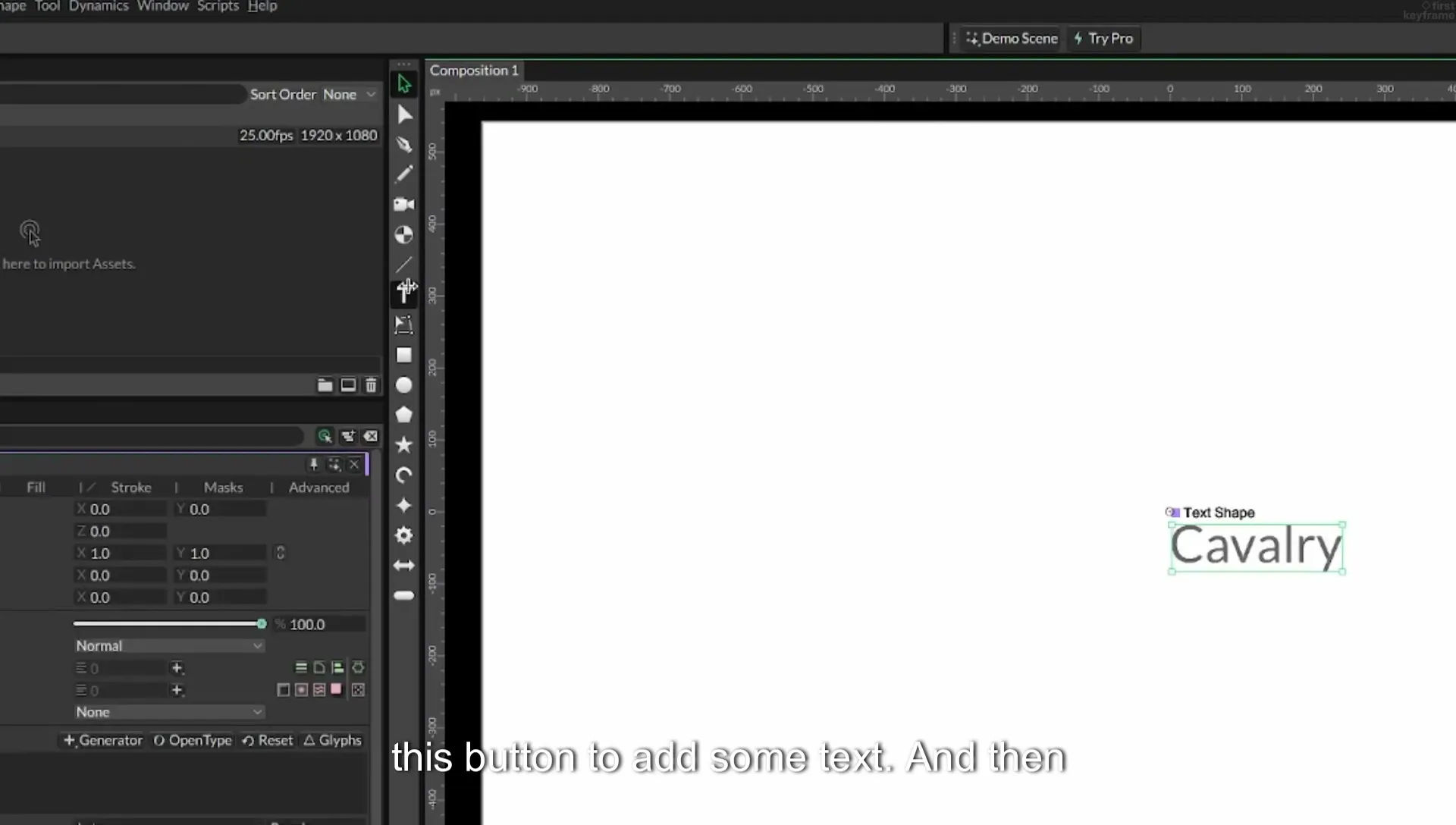The image size is (1456, 825).
Task: Toggle the green selection filter icon
Action: 325,436
